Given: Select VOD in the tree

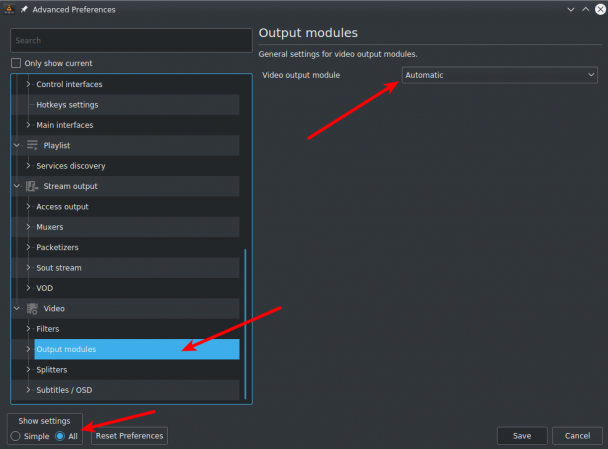Looking at the screenshot, I should coord(44,288).
